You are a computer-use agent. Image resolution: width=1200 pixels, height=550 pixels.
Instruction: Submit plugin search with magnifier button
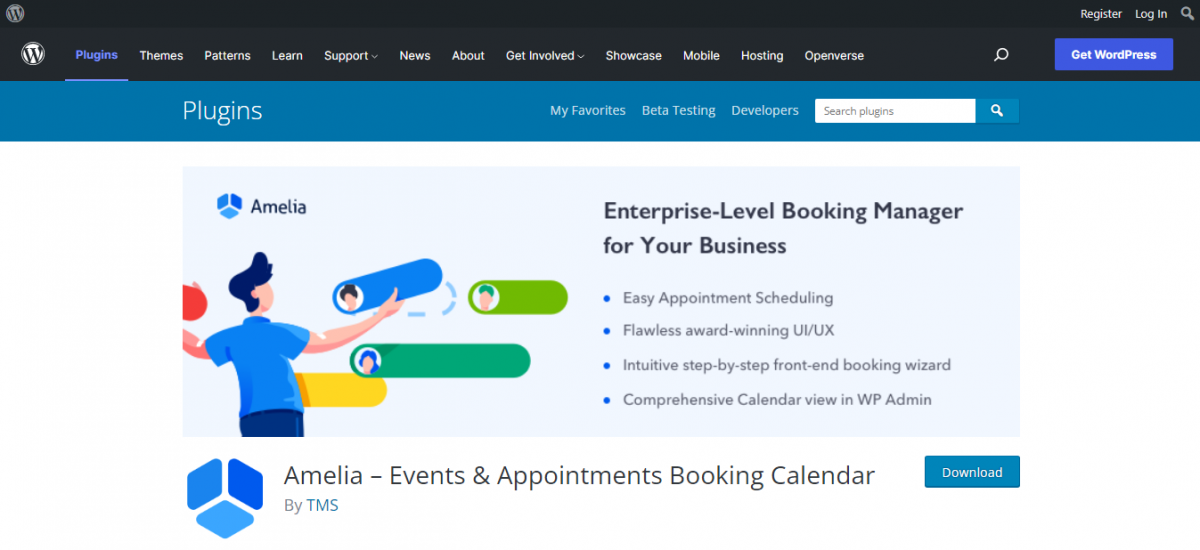tap(997, 111)
